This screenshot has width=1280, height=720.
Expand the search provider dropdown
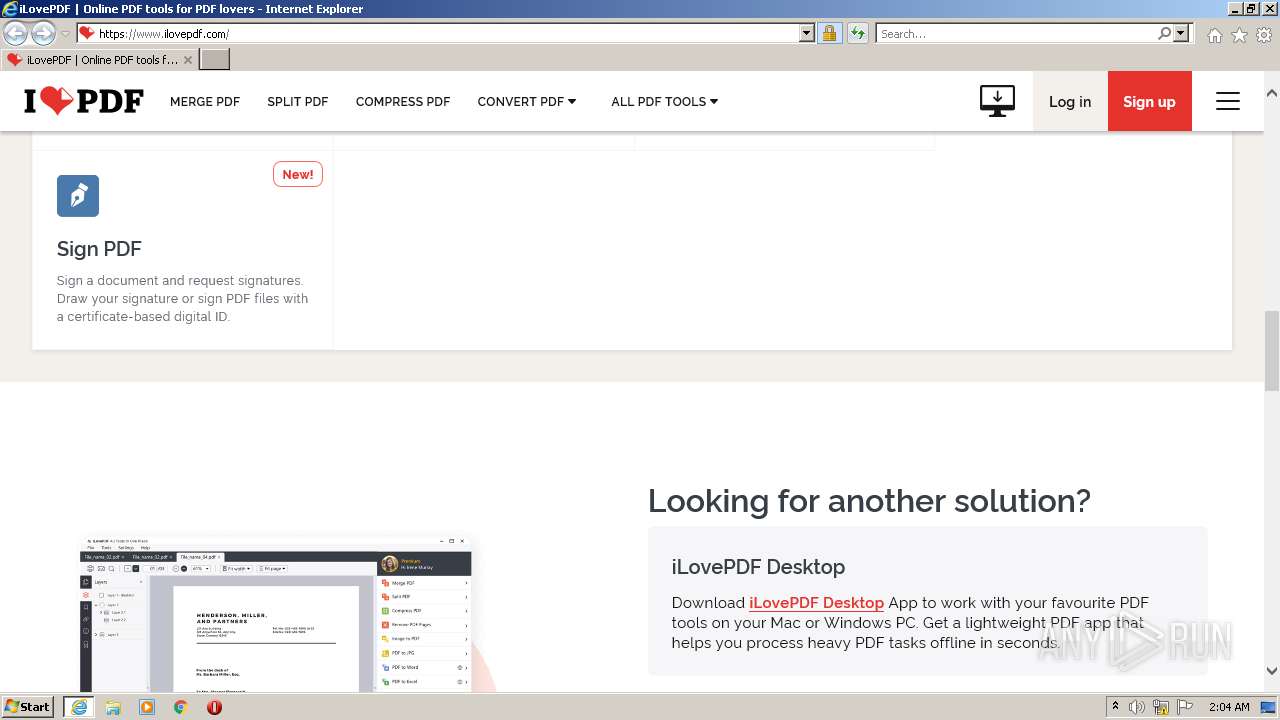pyautogui.click(x=1181, y=33)
